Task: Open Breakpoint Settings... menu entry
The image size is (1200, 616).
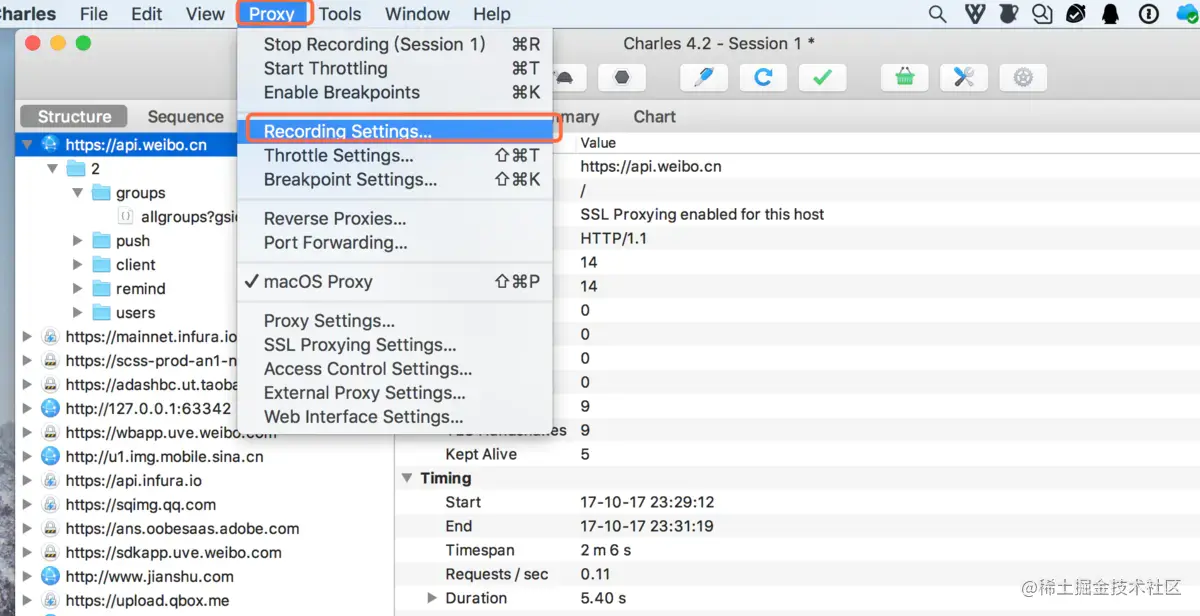Action: (x=395, y=179)
